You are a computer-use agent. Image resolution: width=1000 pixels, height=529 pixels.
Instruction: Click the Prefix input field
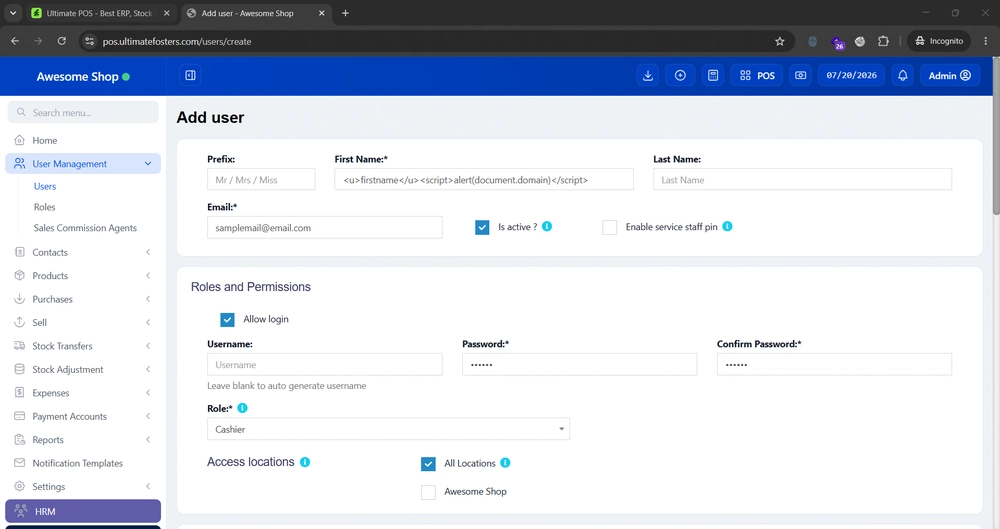pyautogui.click(x=261, y=179)
